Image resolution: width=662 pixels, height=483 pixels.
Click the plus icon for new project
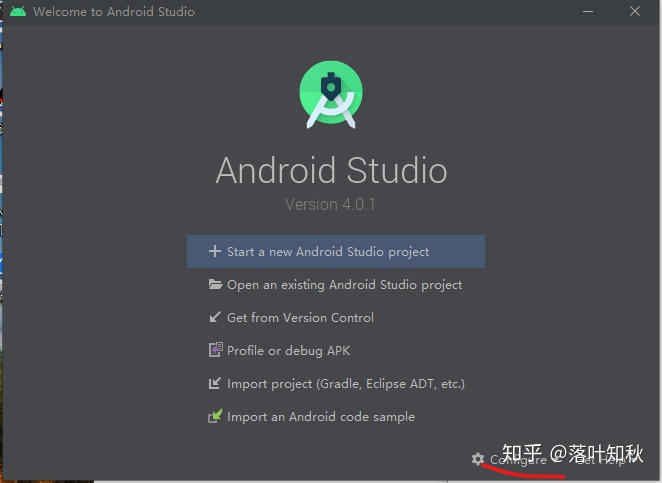215,251
